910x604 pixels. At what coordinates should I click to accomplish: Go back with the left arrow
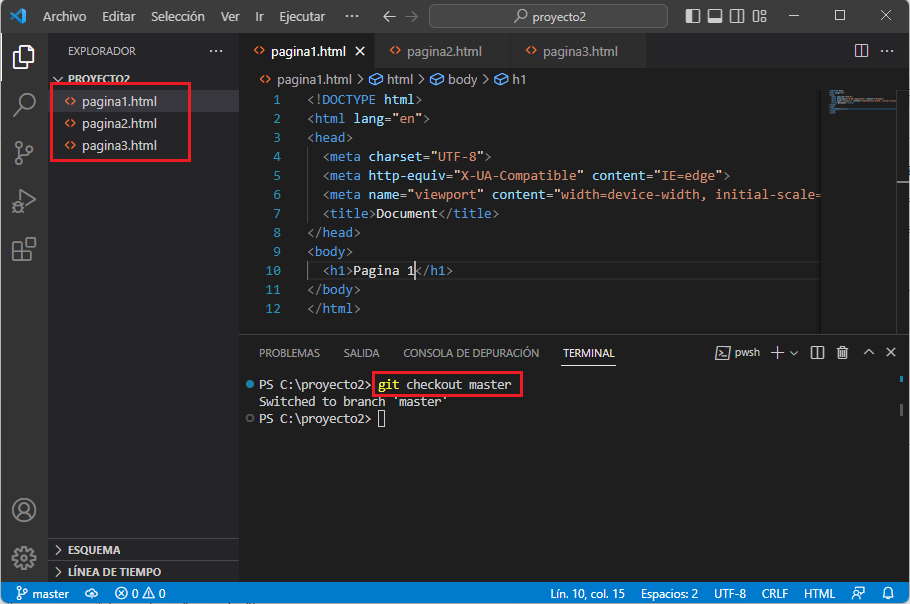(x=389, y=16)
